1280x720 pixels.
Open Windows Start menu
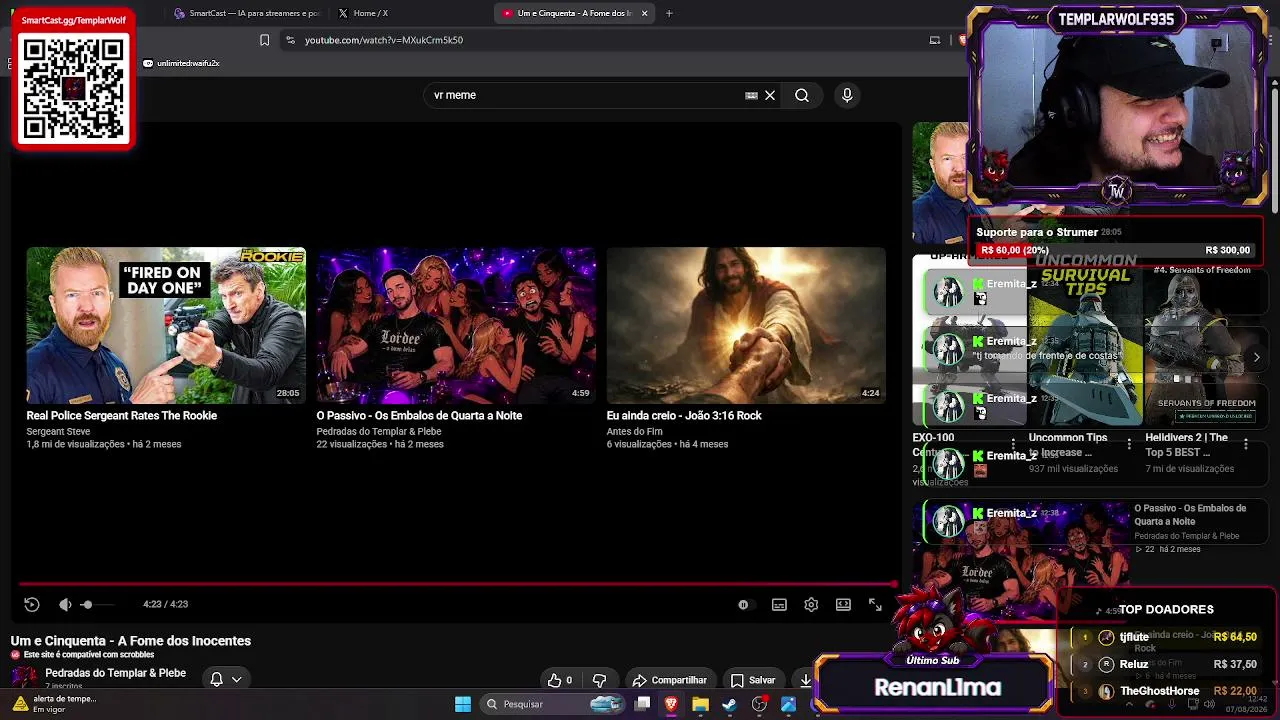(x=463, y=704)
